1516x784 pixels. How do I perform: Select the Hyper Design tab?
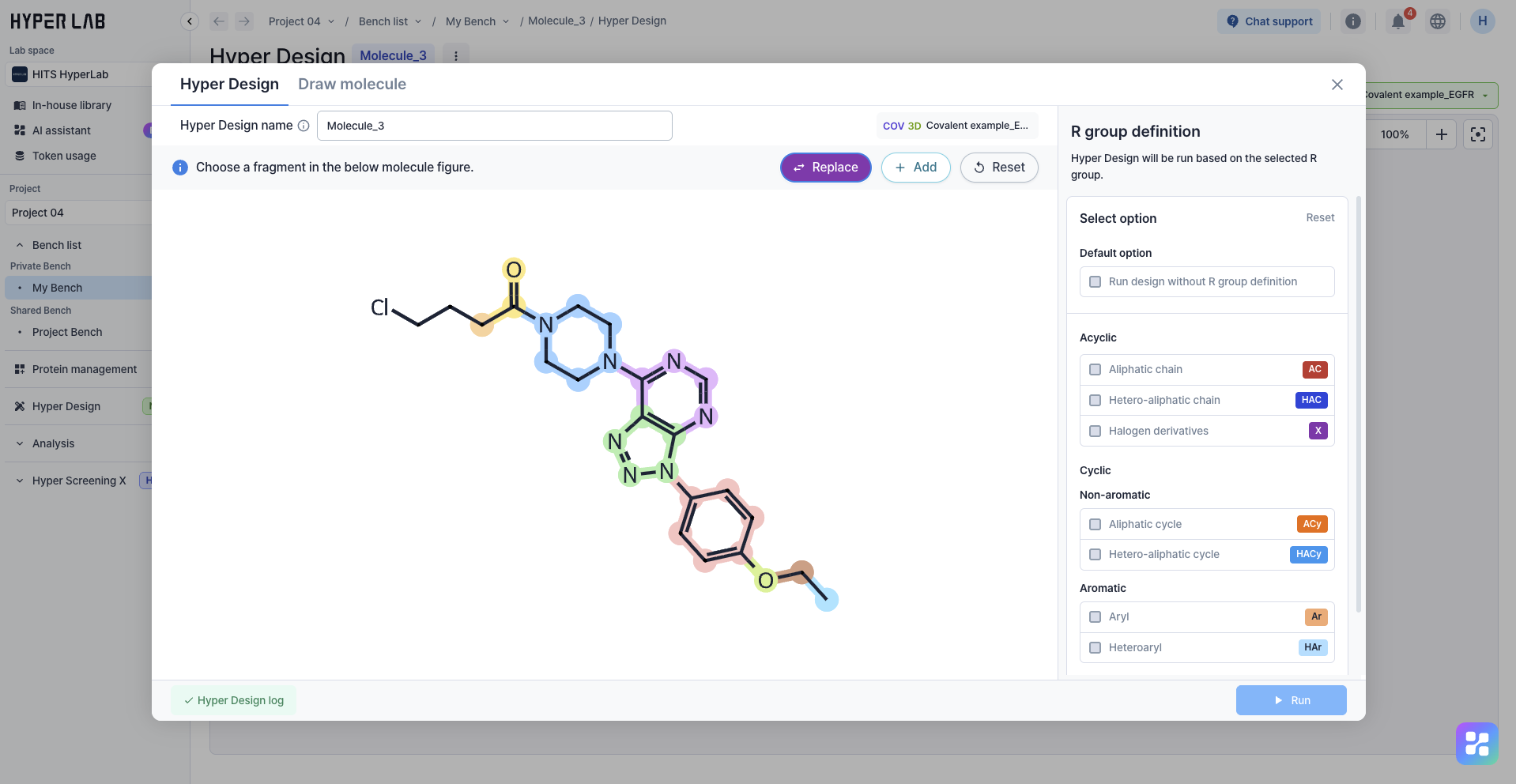point(229,85)
